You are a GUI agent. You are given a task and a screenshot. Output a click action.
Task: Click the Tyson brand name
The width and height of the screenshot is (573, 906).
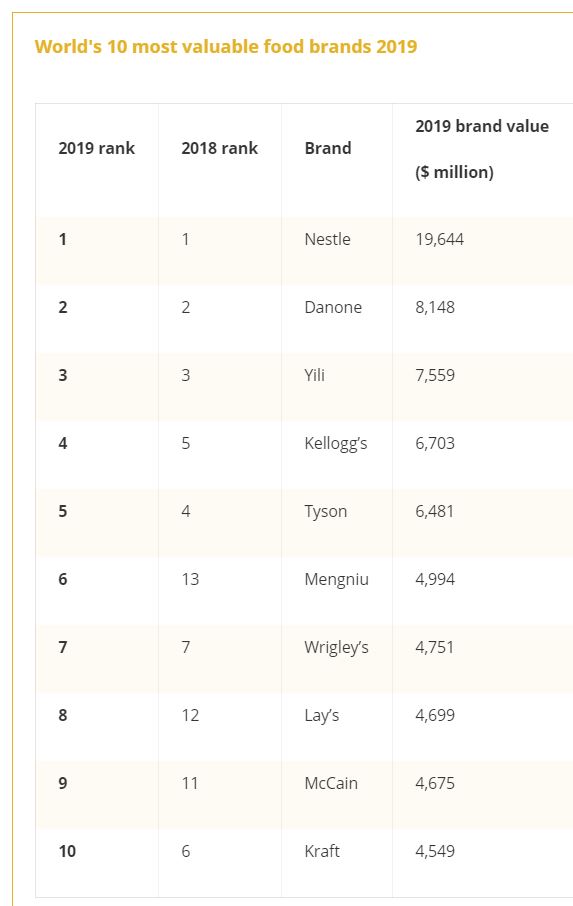pos(326,511)
